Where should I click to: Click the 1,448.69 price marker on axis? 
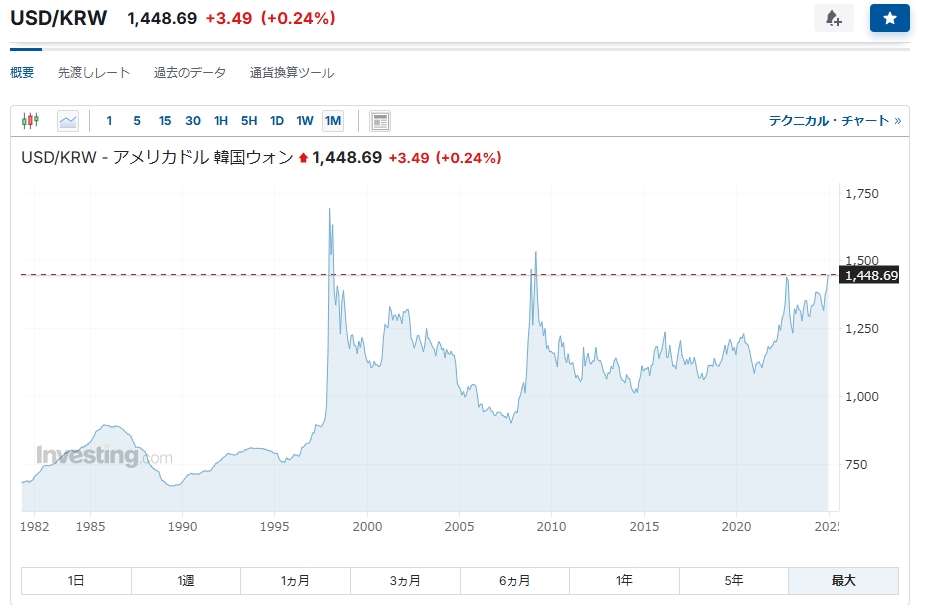pos(871,276)
